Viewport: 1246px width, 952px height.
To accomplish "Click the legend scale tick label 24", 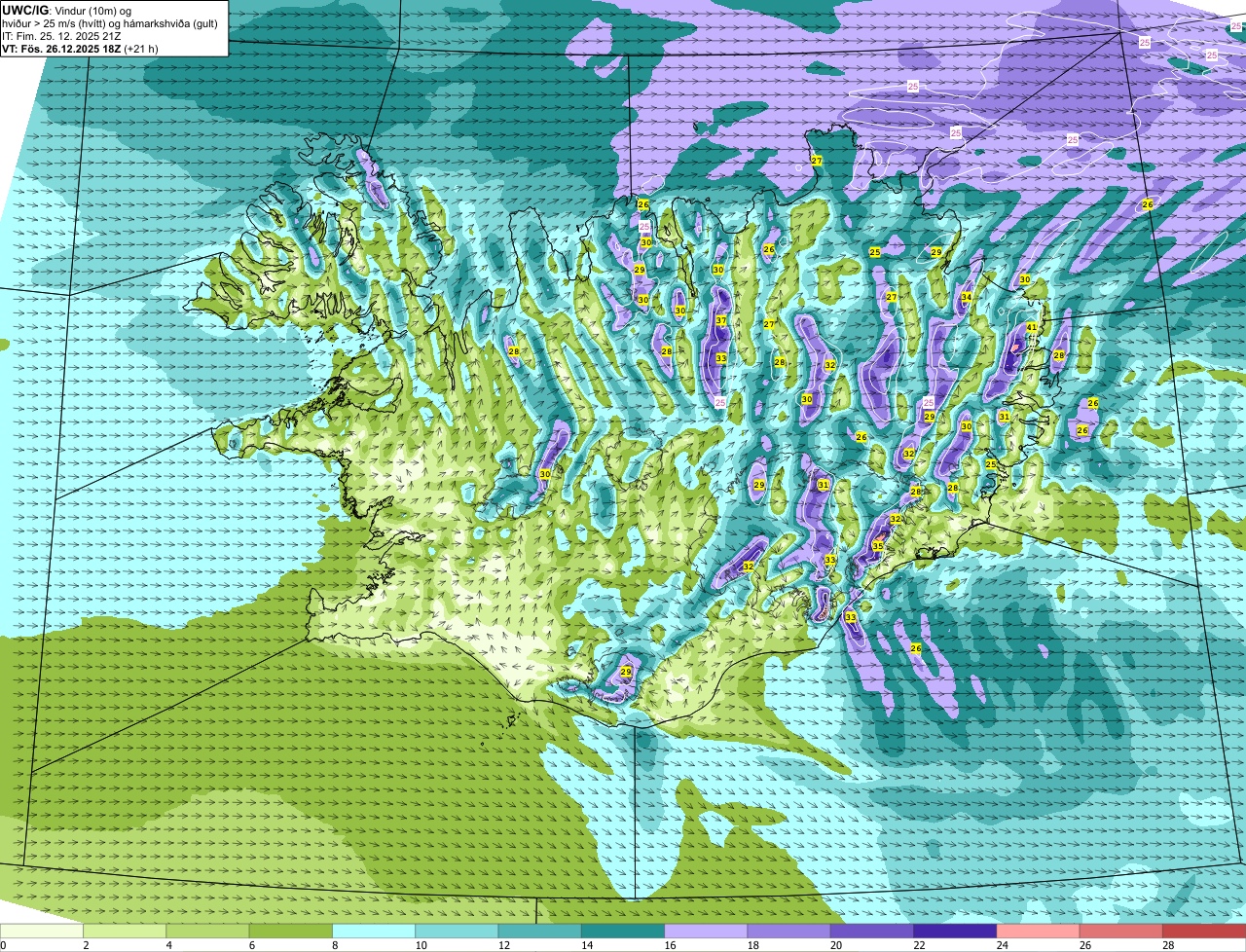I will tap(1002, 945).
